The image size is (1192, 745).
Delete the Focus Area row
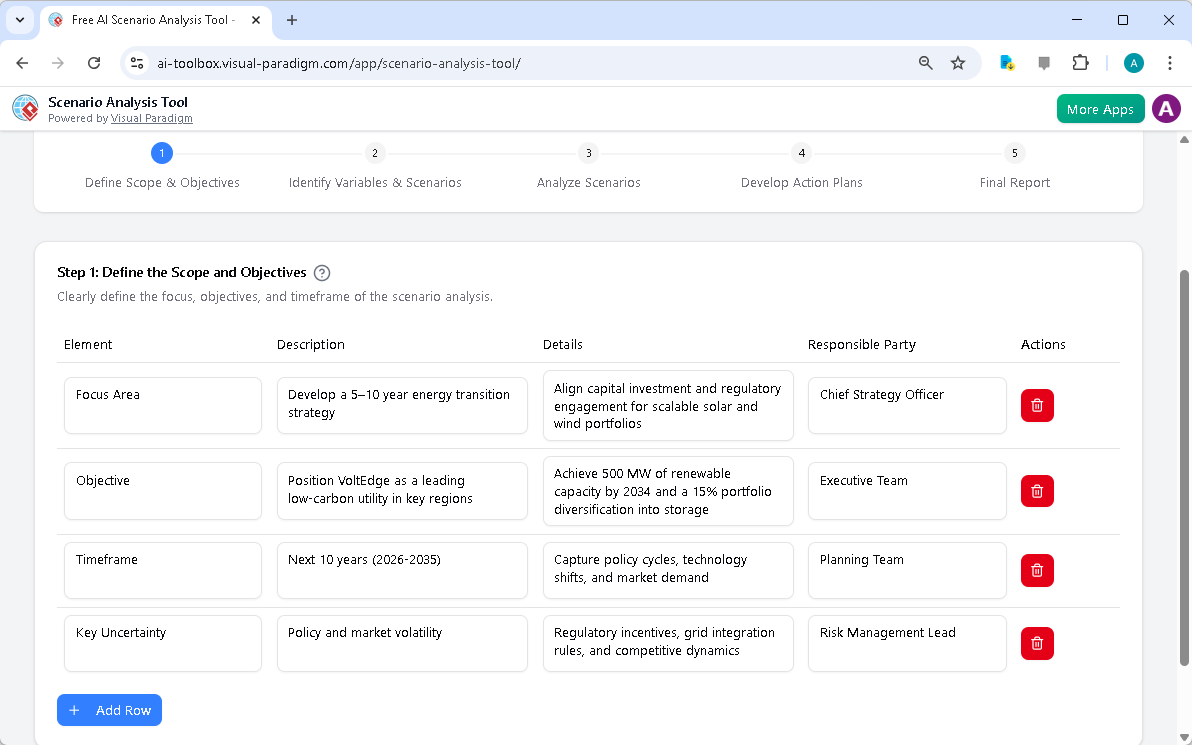pyautogui.click(x=1037, y=405)
